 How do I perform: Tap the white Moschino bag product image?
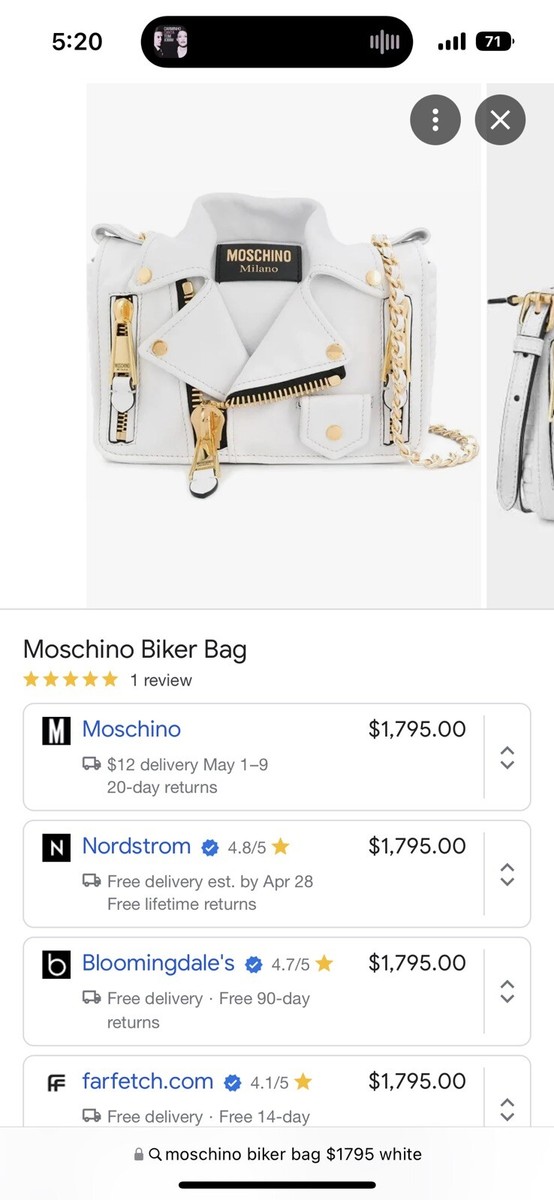click(283, 345)
